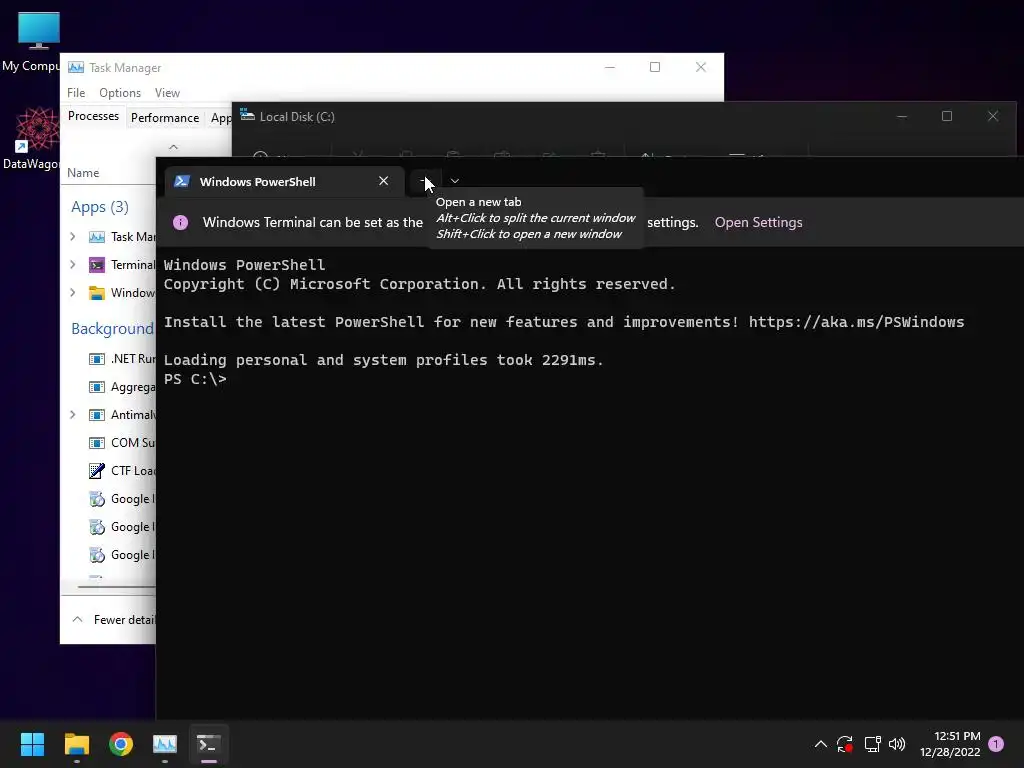Launch Google Chrome from the taskbar

(121, 744)
